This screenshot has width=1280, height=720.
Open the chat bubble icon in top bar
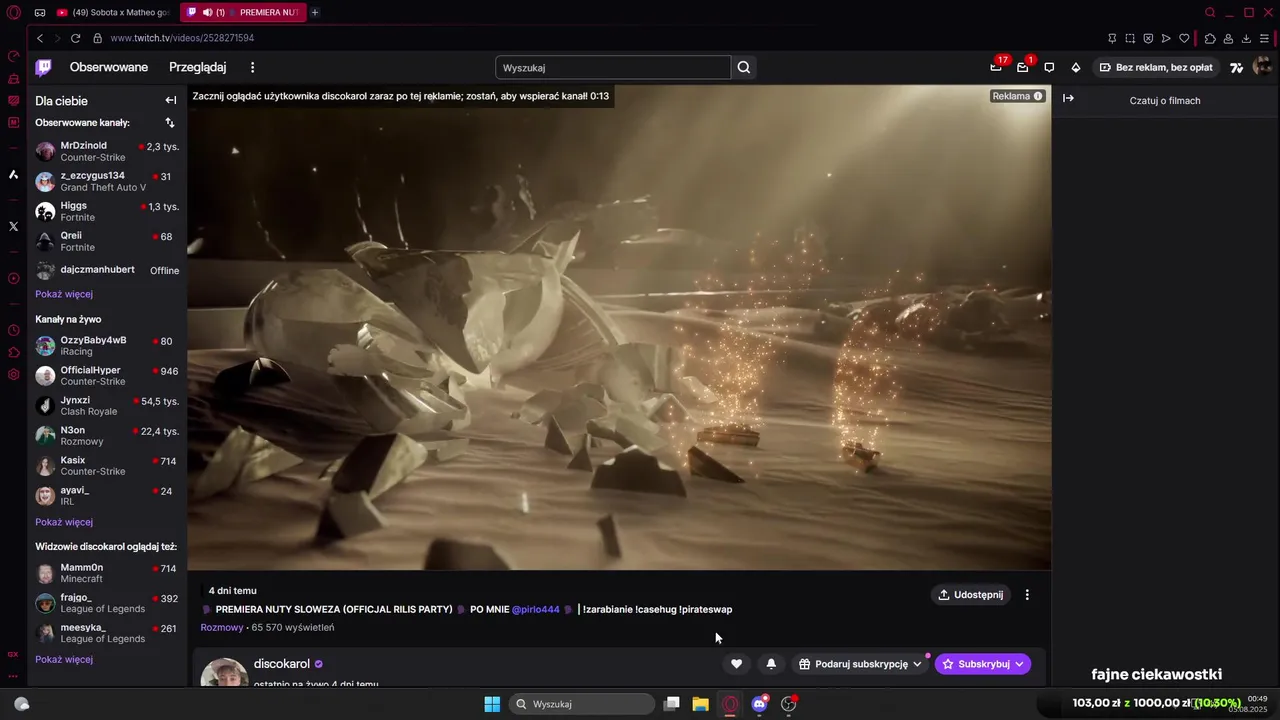point(1049,67)
